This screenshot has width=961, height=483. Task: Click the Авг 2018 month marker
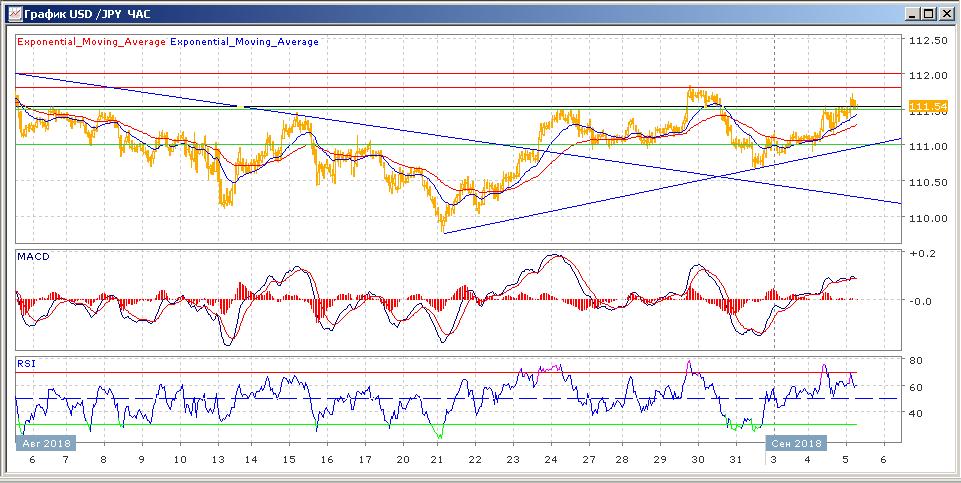tap(45, 443)
